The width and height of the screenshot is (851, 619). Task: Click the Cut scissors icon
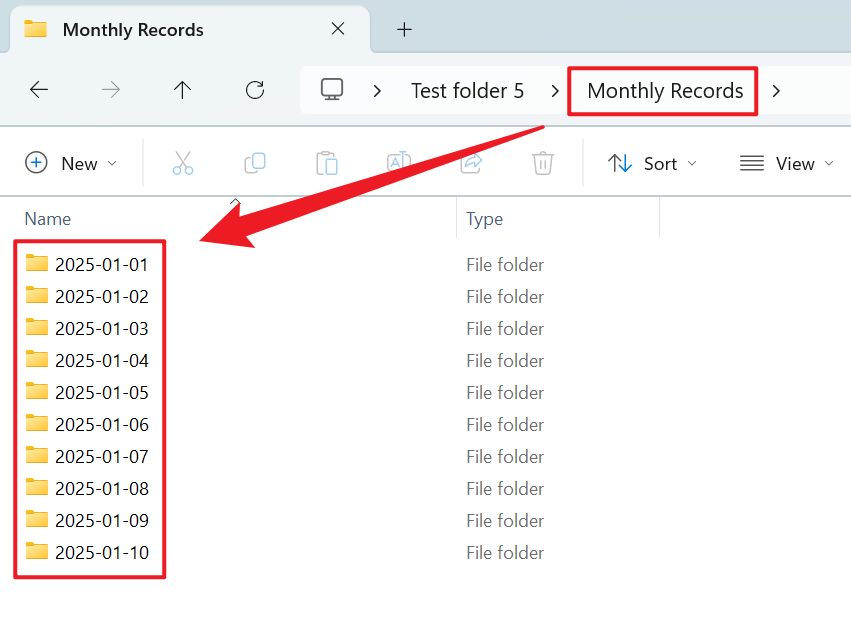182,163
